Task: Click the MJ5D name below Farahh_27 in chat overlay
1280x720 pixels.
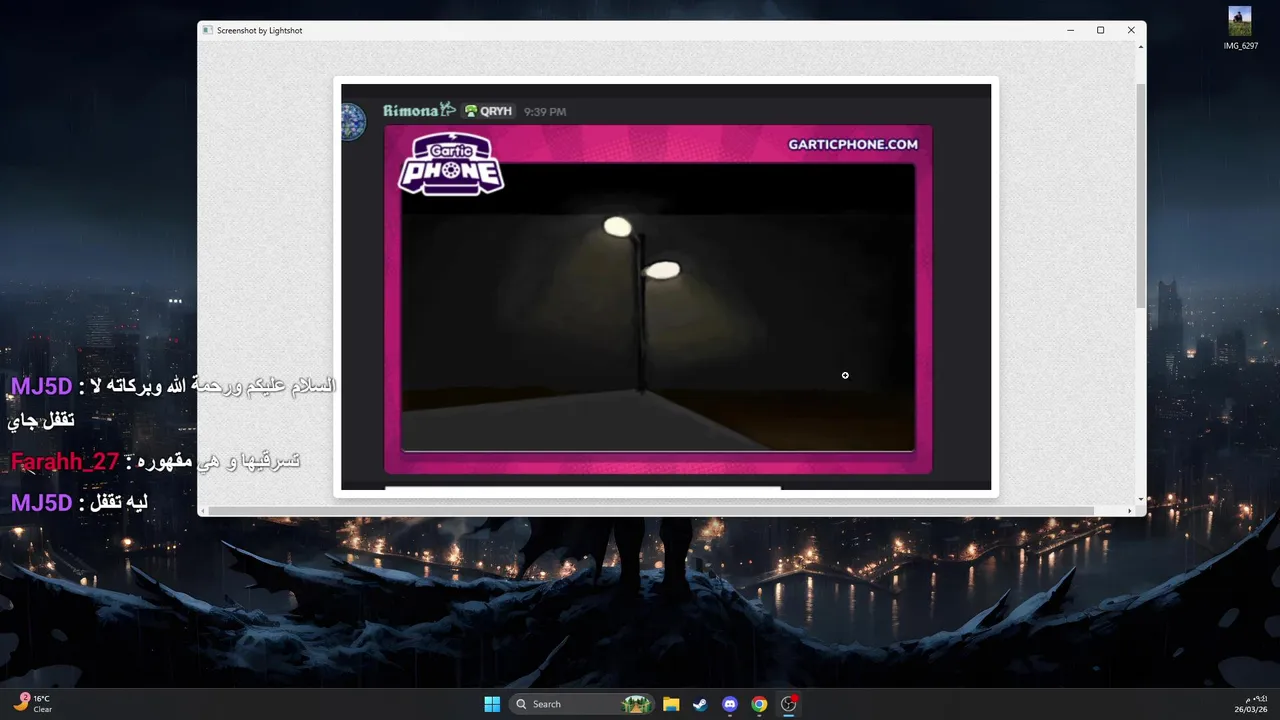Action: (x=41, y=503)
